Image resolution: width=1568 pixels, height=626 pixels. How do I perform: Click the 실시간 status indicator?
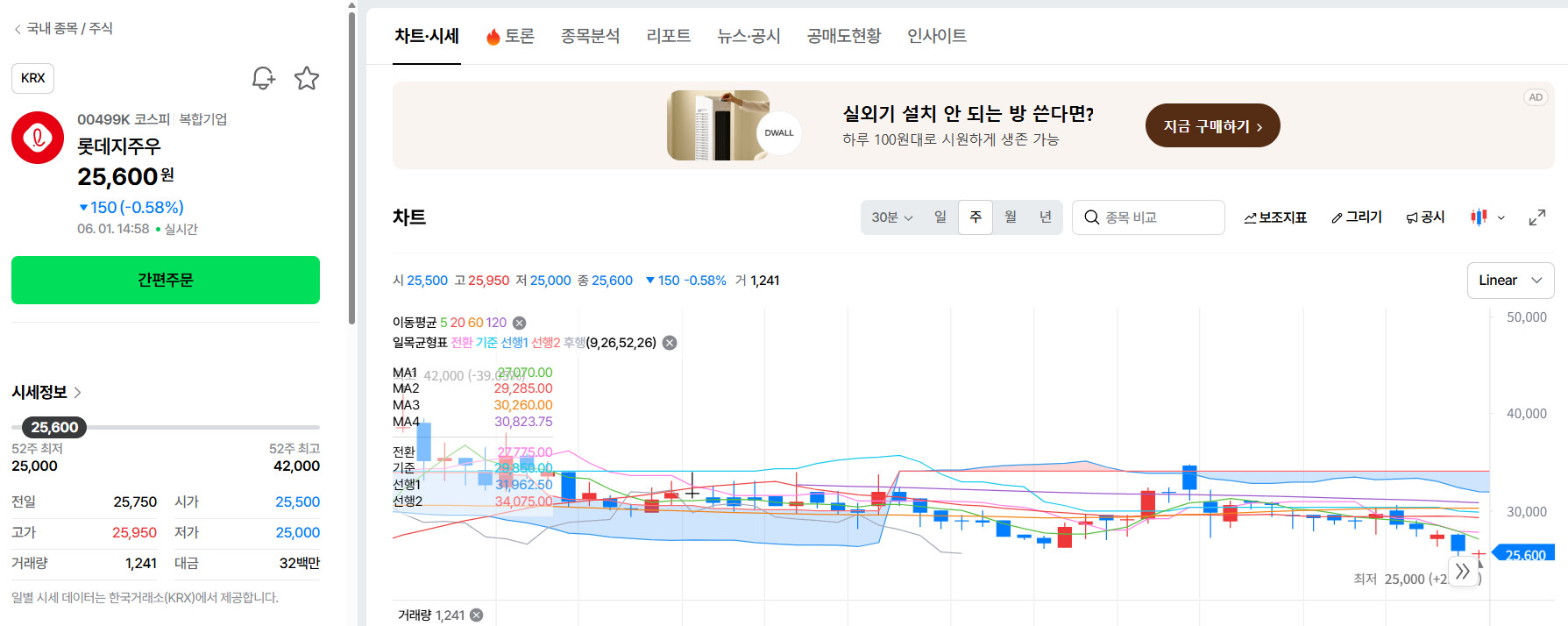176,230
